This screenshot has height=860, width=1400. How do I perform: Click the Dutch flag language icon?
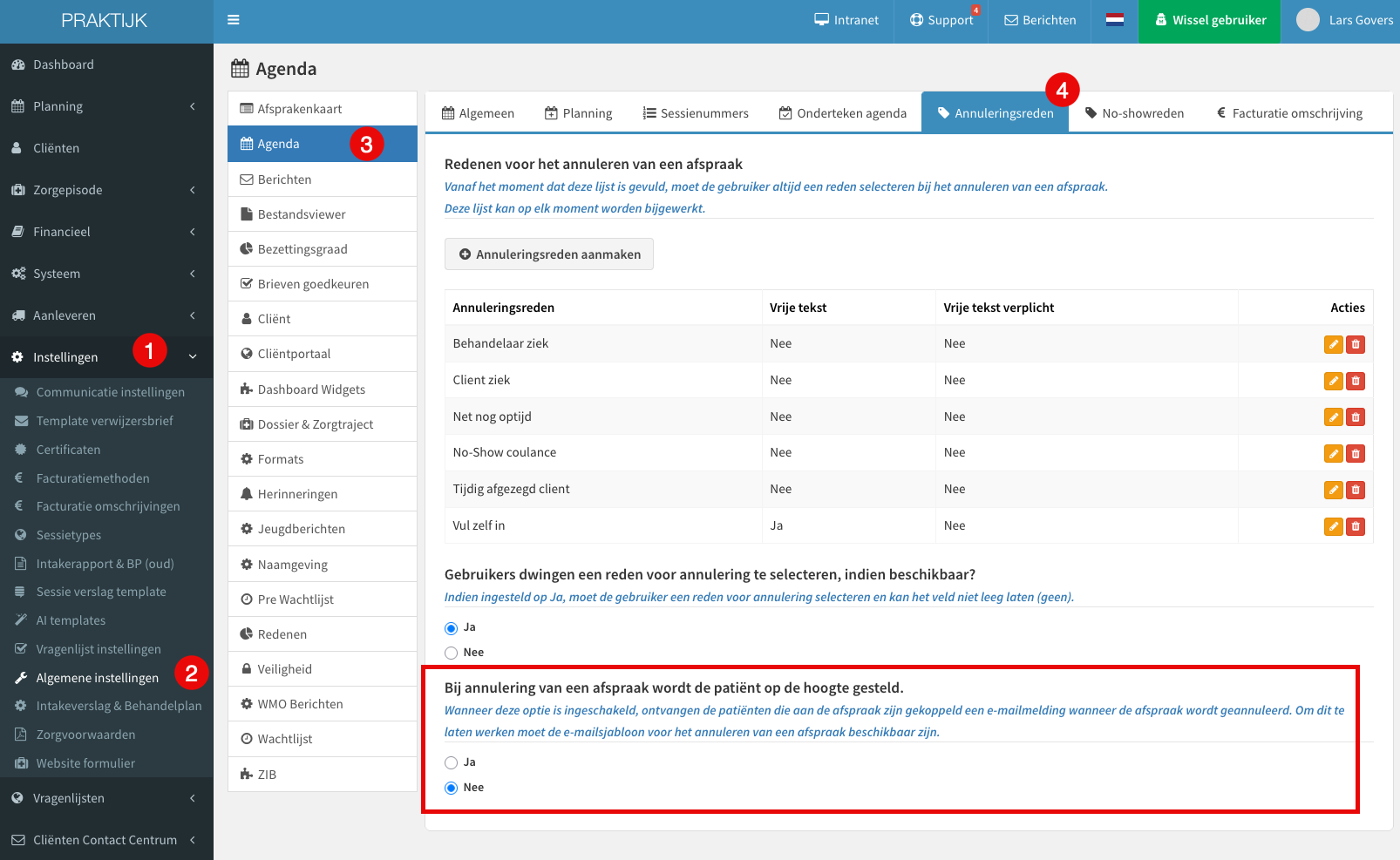pyautogui.click(x=1114, y=20)
